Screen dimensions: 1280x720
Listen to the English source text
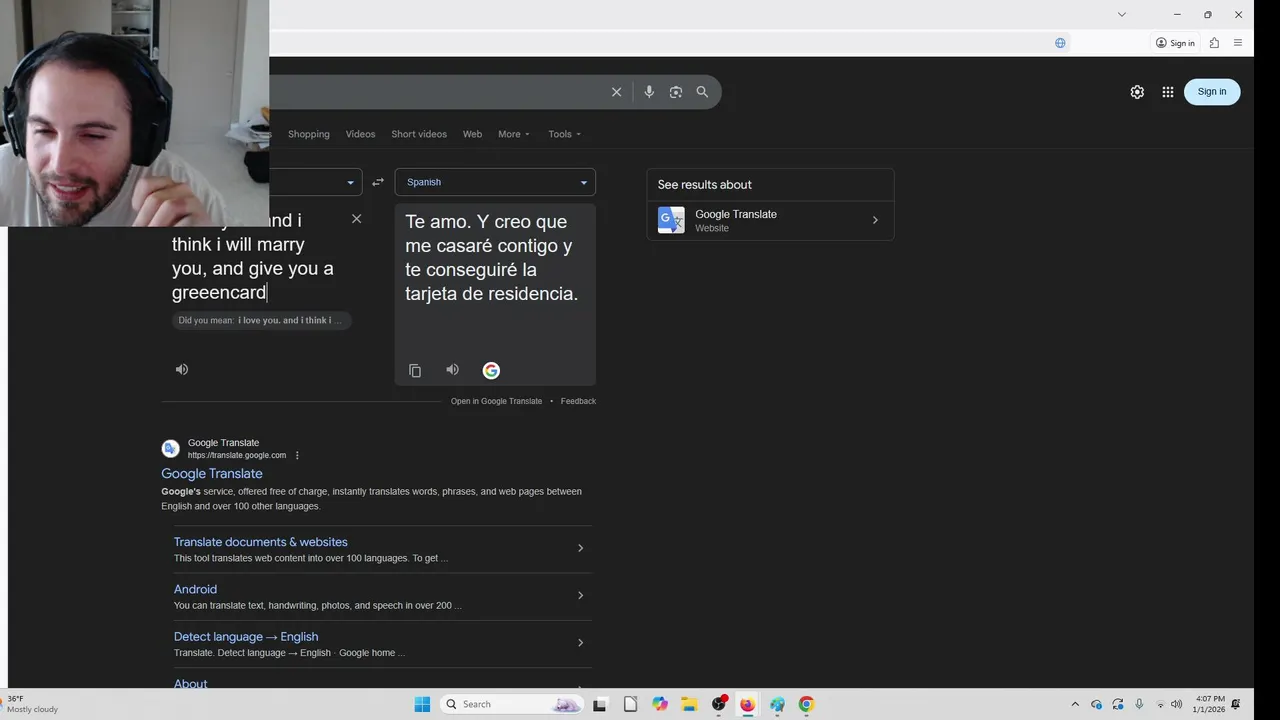tap(182, 369)
